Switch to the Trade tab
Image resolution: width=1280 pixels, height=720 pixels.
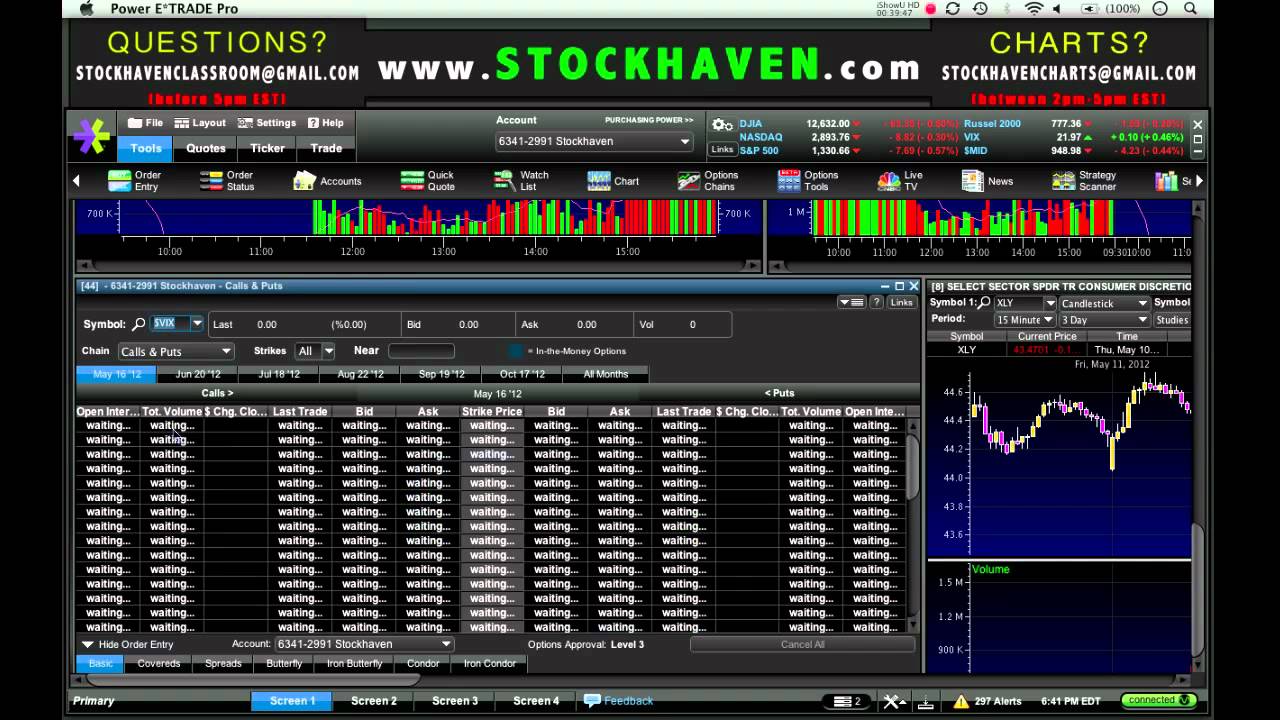[326, 148]
